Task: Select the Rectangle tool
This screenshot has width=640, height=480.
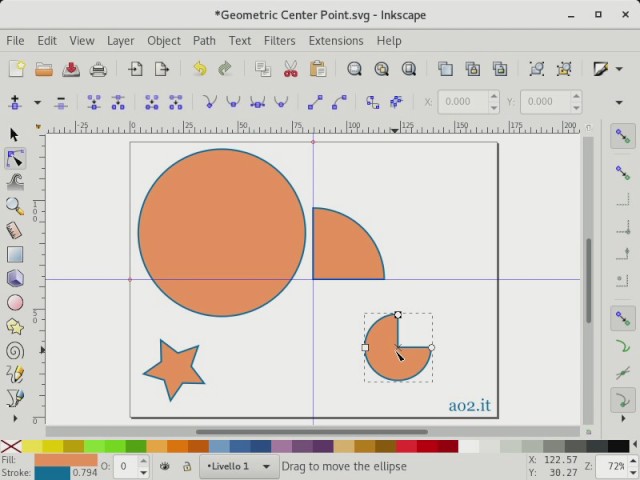Action: (15, 255)
